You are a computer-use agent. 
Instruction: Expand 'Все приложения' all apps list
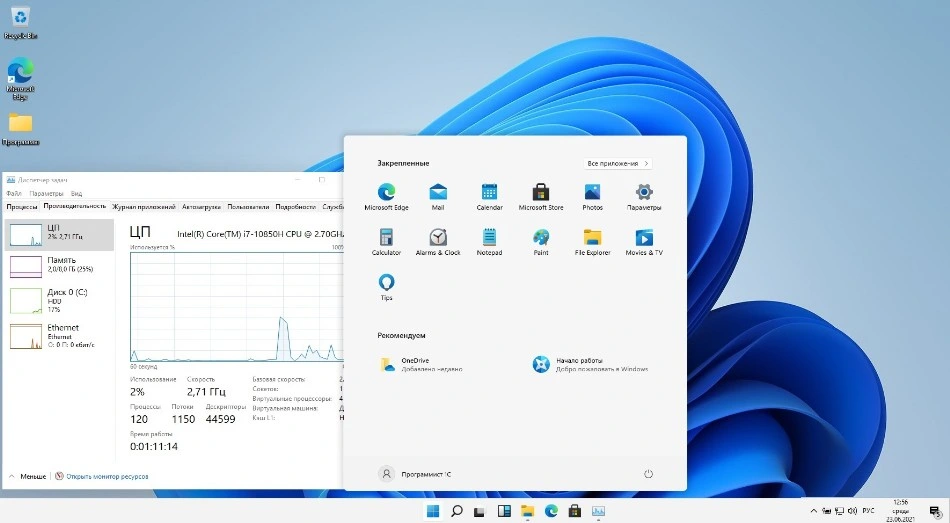618,163
